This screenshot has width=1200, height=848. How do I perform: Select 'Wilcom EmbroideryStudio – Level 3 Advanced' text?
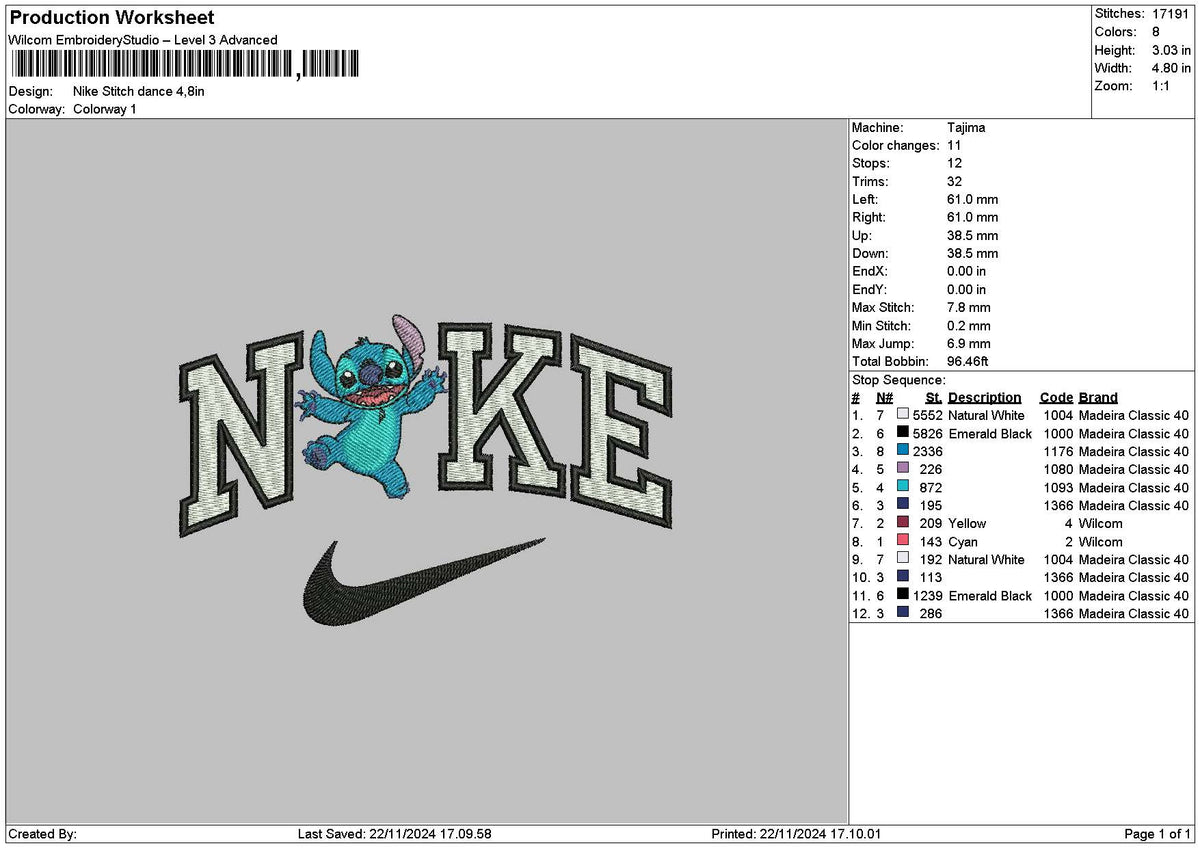[x=143, y=40]
